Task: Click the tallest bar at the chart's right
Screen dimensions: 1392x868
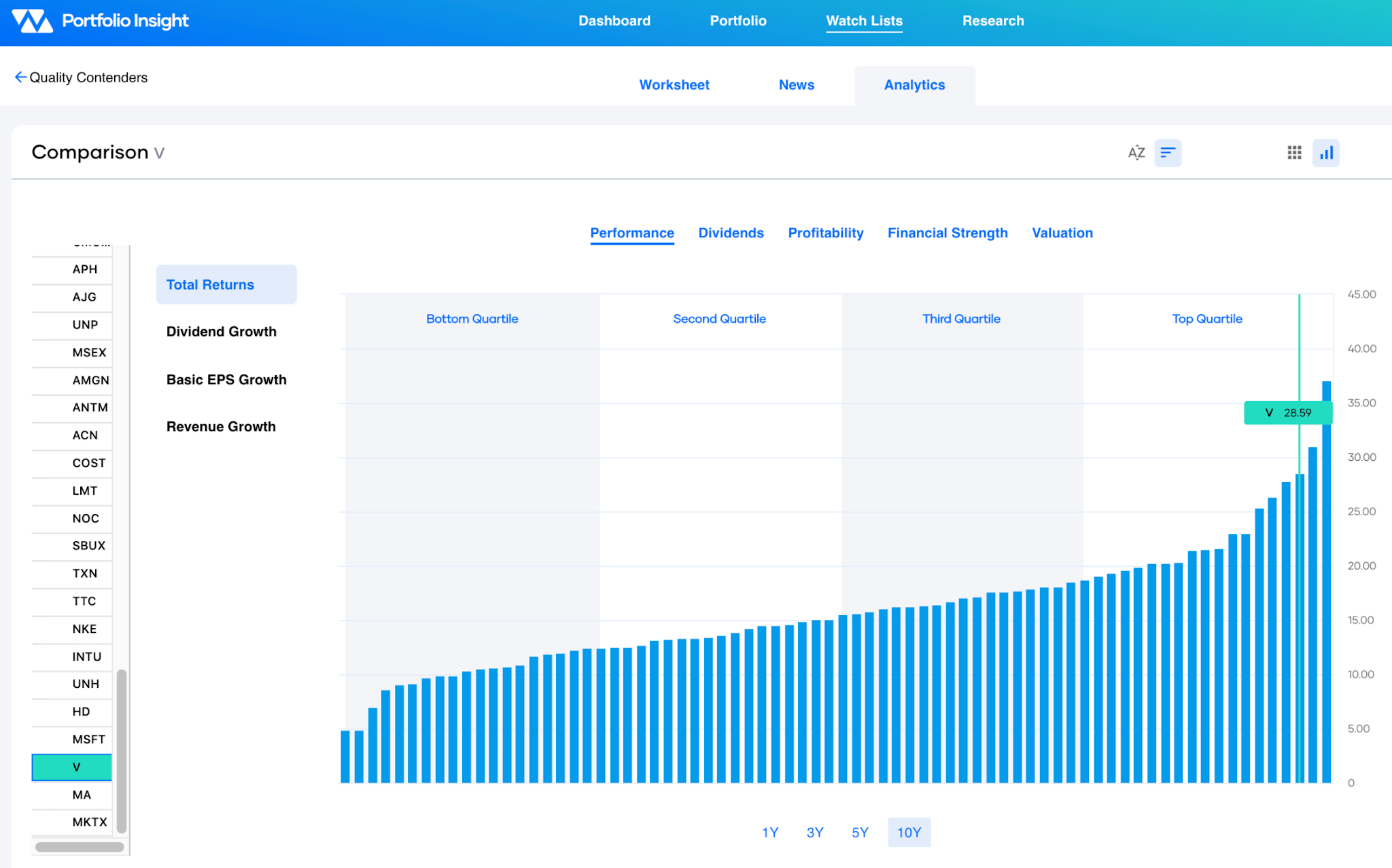Action: pyautogui.click(x=1326, y=582)
